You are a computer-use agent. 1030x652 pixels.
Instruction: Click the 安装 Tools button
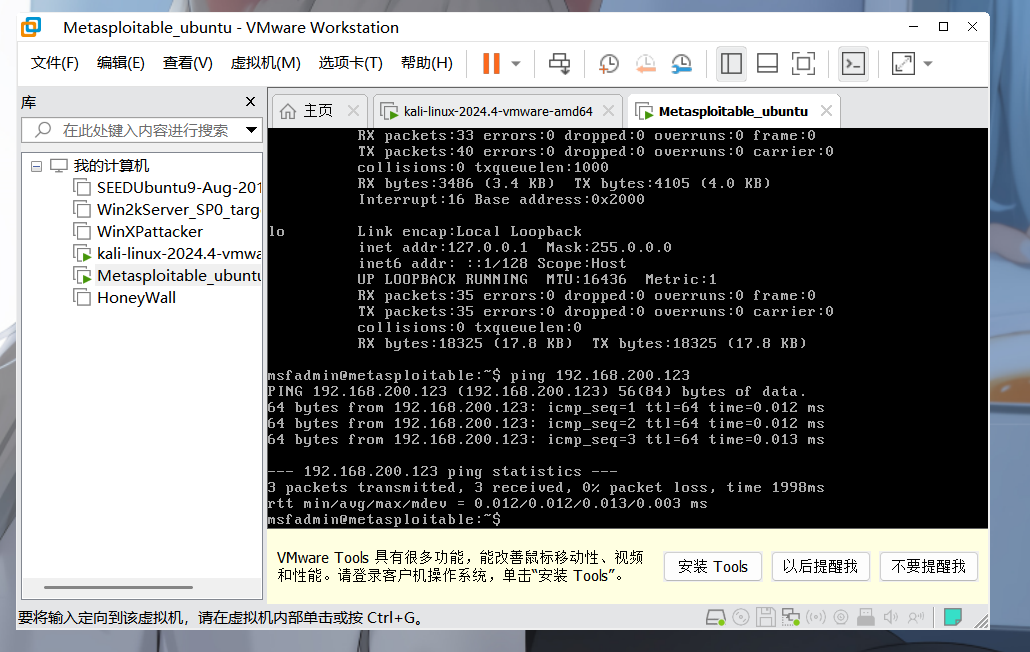tap(713, 567)
